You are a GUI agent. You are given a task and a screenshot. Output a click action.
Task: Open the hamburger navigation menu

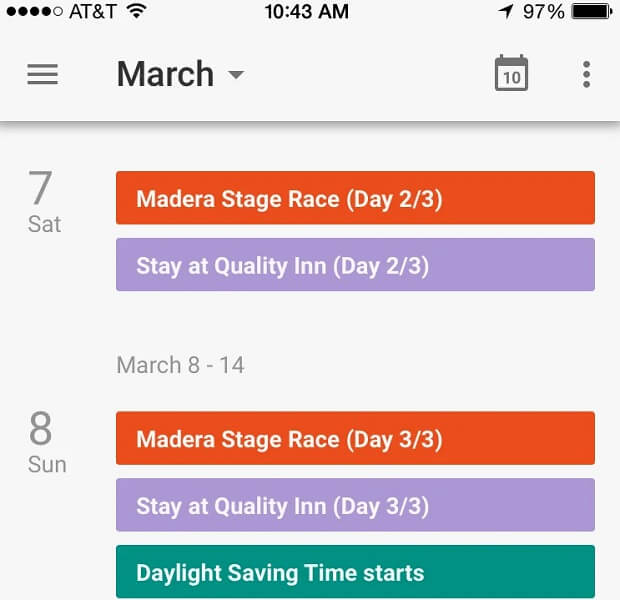(42, 75)
